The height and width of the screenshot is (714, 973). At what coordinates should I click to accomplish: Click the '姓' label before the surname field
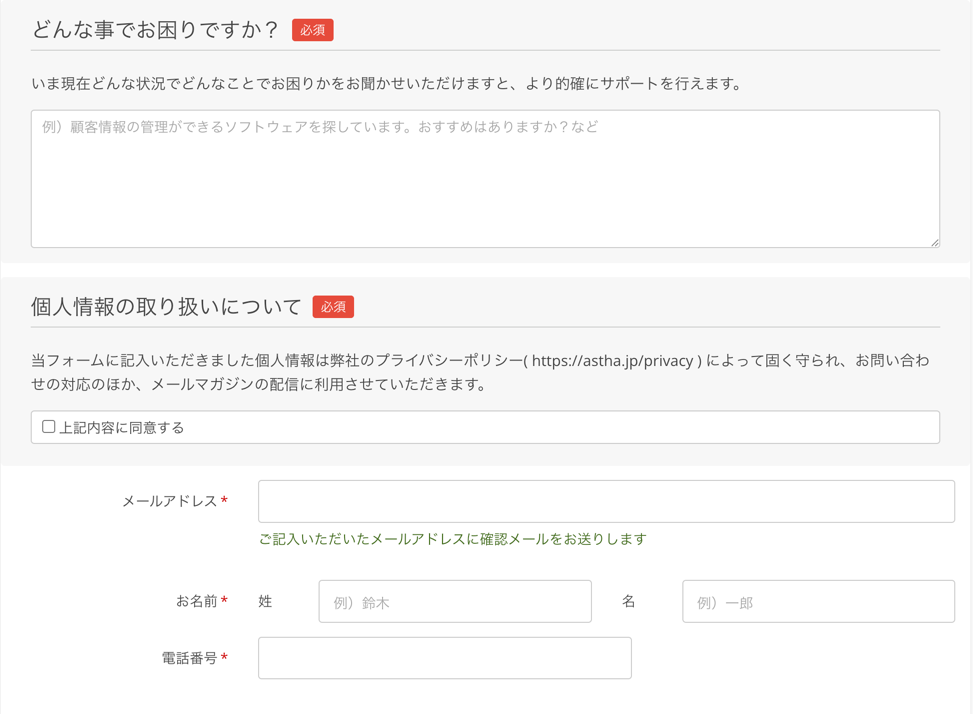265,601
